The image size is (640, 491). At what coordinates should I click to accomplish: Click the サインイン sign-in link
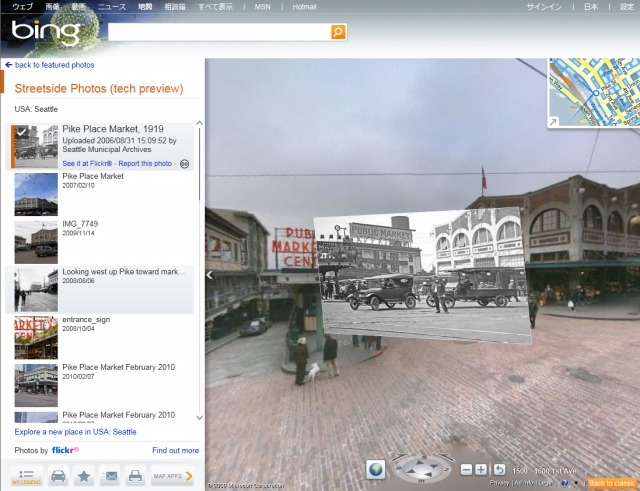(544, 7)
